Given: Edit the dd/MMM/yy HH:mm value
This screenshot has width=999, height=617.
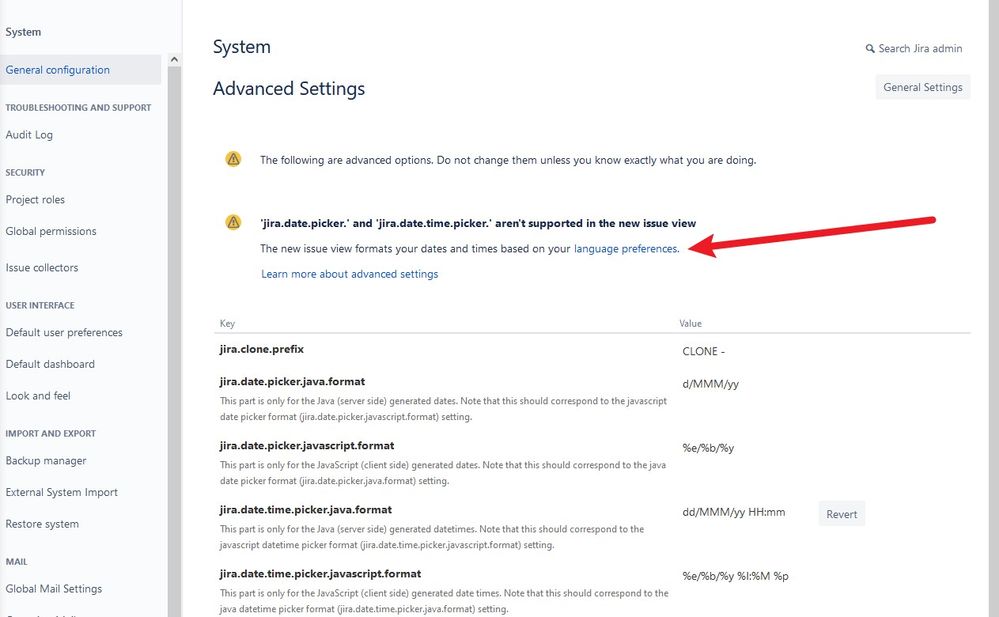Looking at the screenshot, I should pos(733,512).
